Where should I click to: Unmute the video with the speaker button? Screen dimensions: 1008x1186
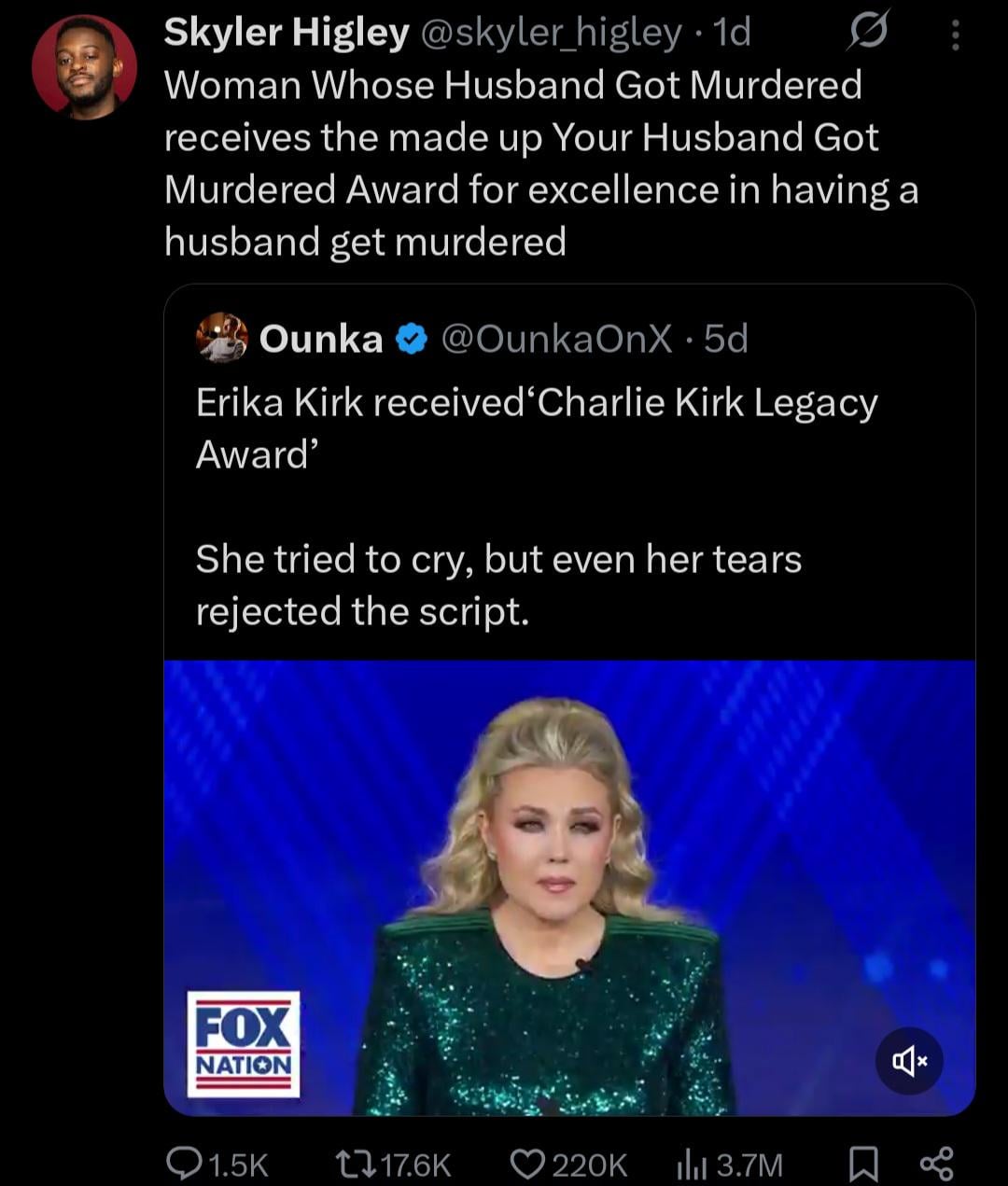(909, 1061)
